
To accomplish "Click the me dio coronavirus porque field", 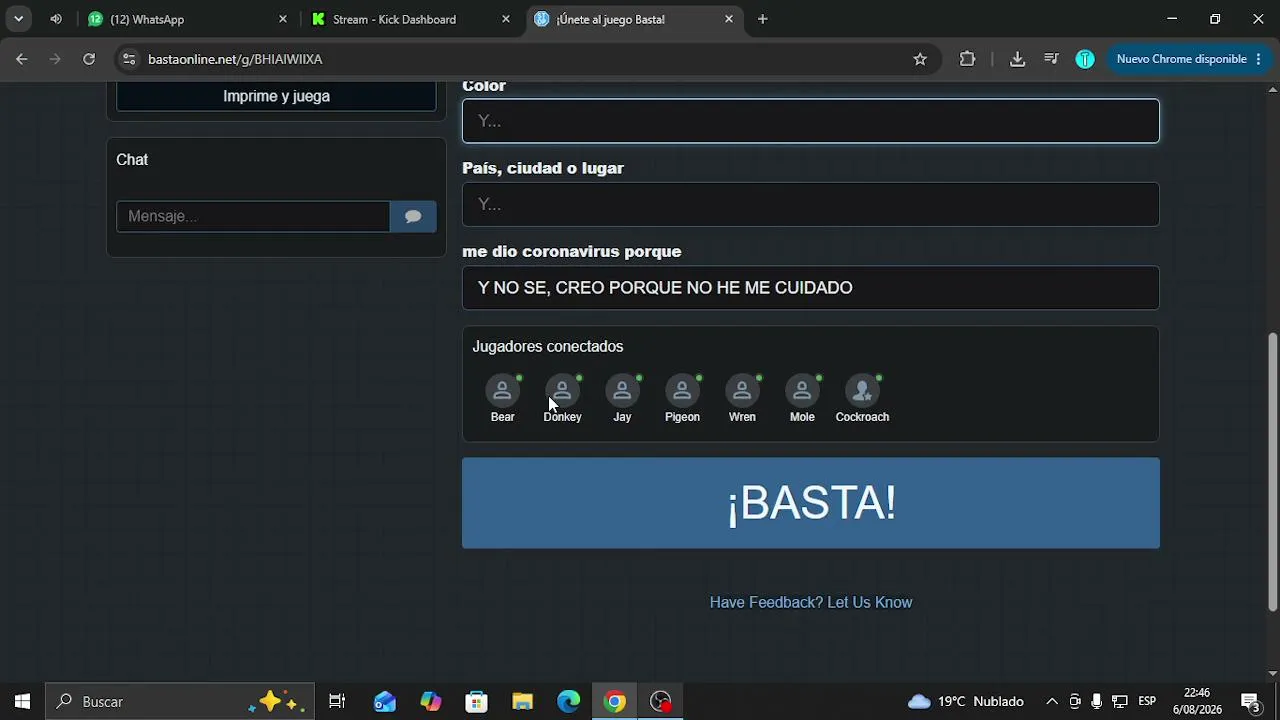I will (811, 288).
